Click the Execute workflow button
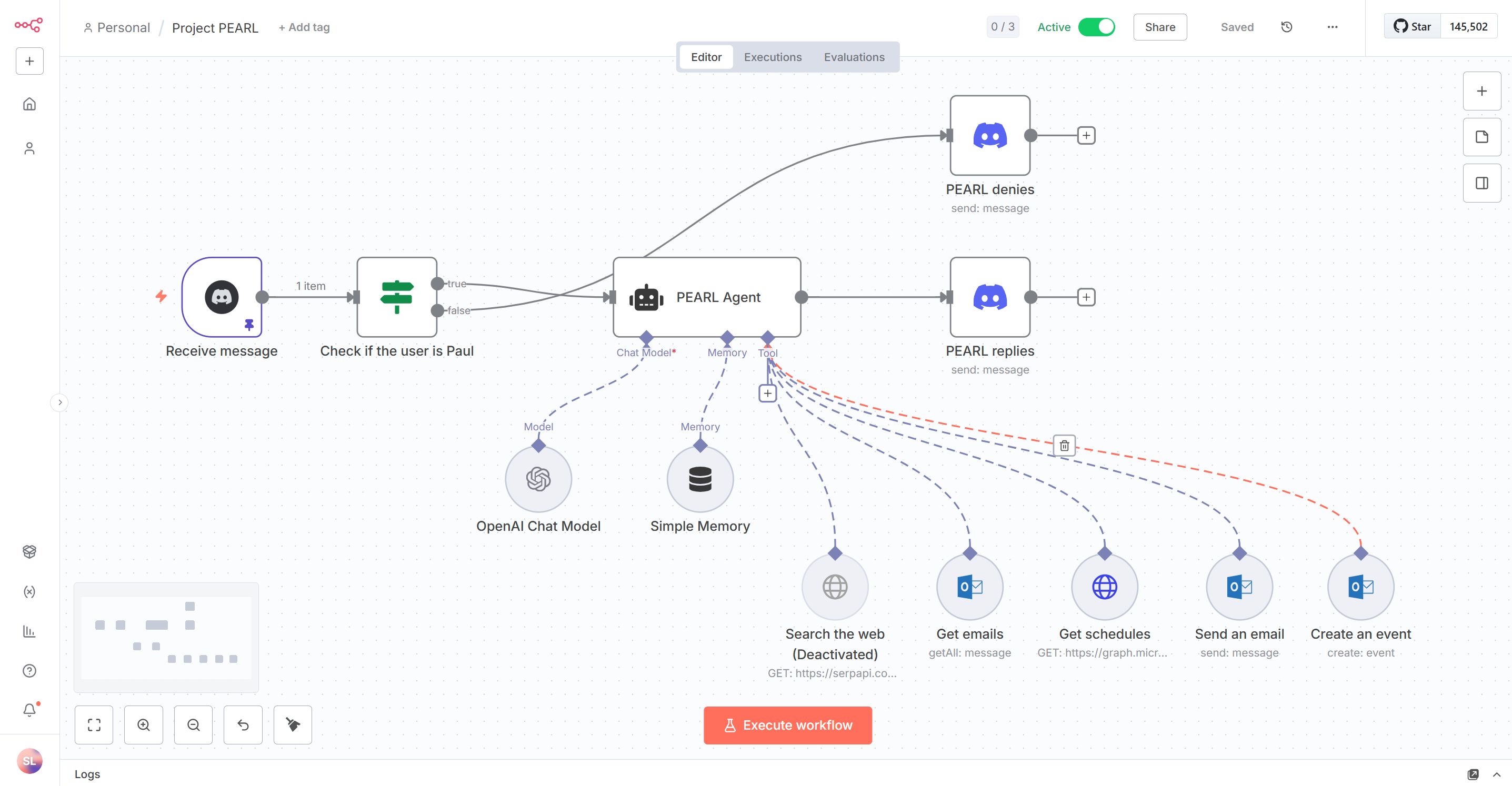The height and width of the screenshot is (786, 1512). pyautogui.click(x=788, y=725)
